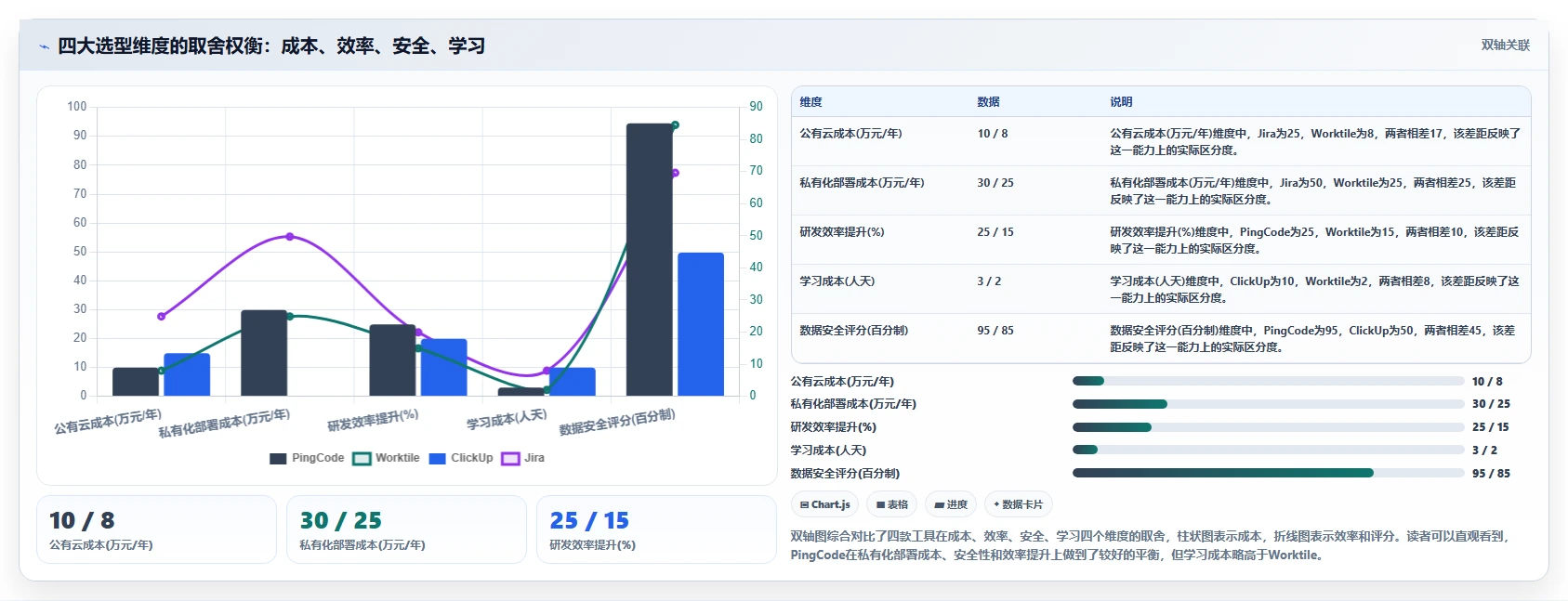Click the 数据 table column header
The width and height of the screenshot is (1568, 601).
click(988, 102)
